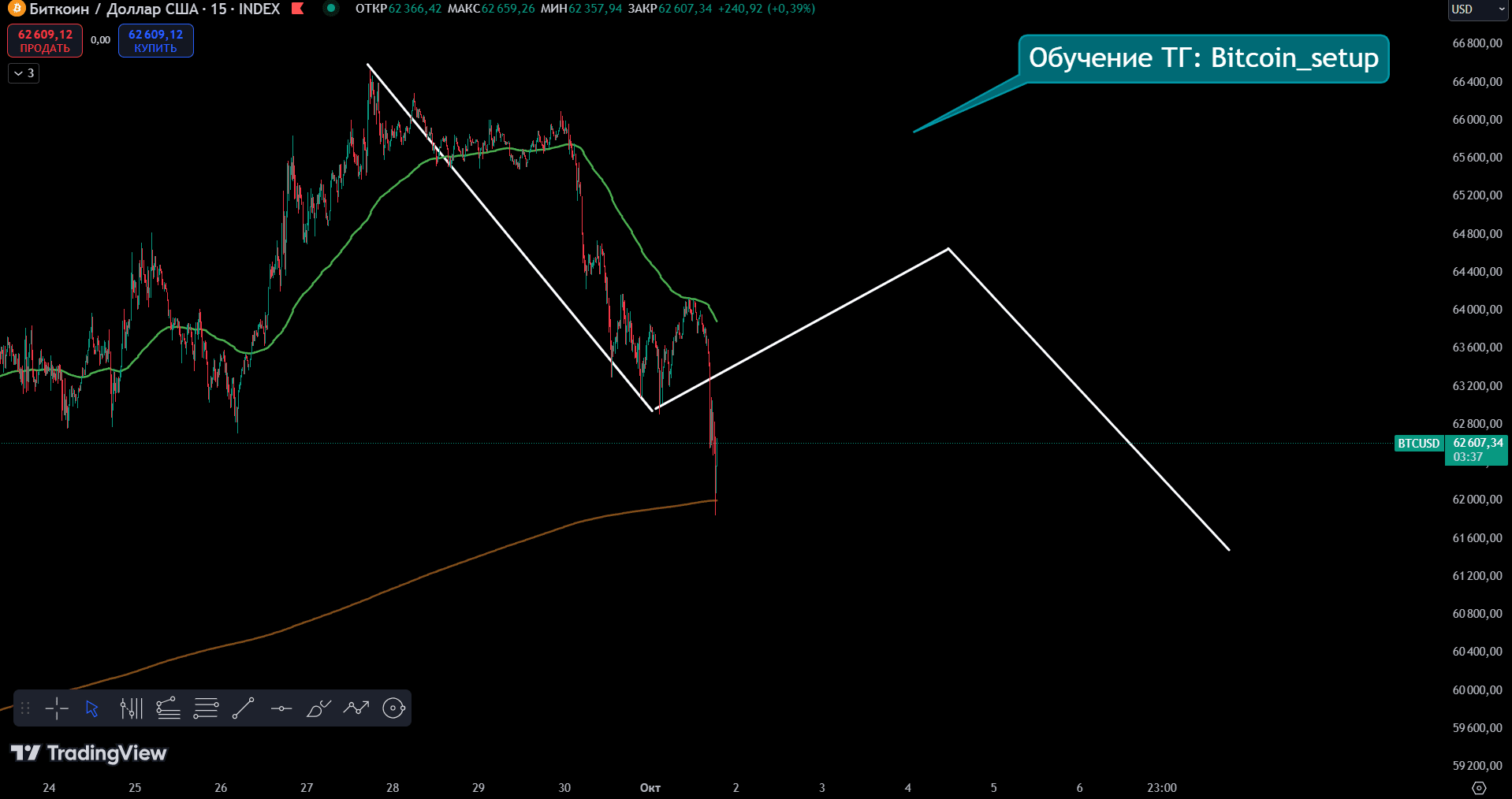Click the Окт date label on time axis

tap(650, 788)
